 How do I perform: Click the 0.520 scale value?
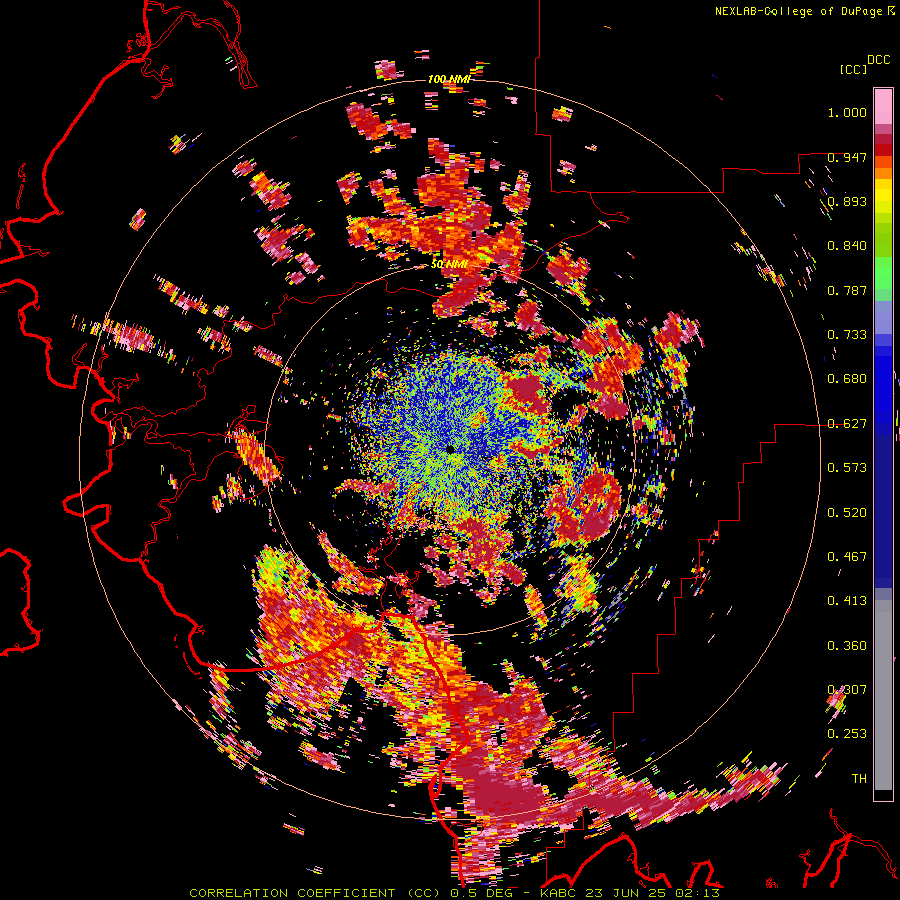tap(847, 513)
